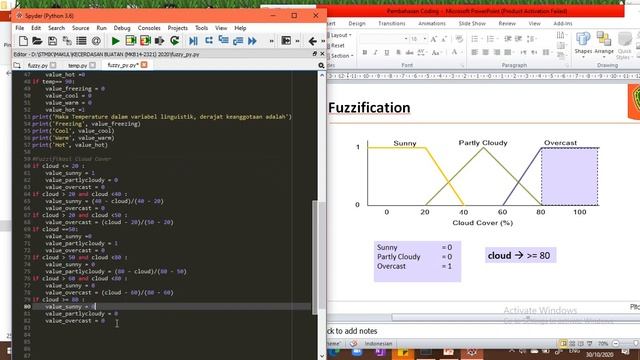
Task: Run current cell in Spyder
Action: tap(131, 40)
